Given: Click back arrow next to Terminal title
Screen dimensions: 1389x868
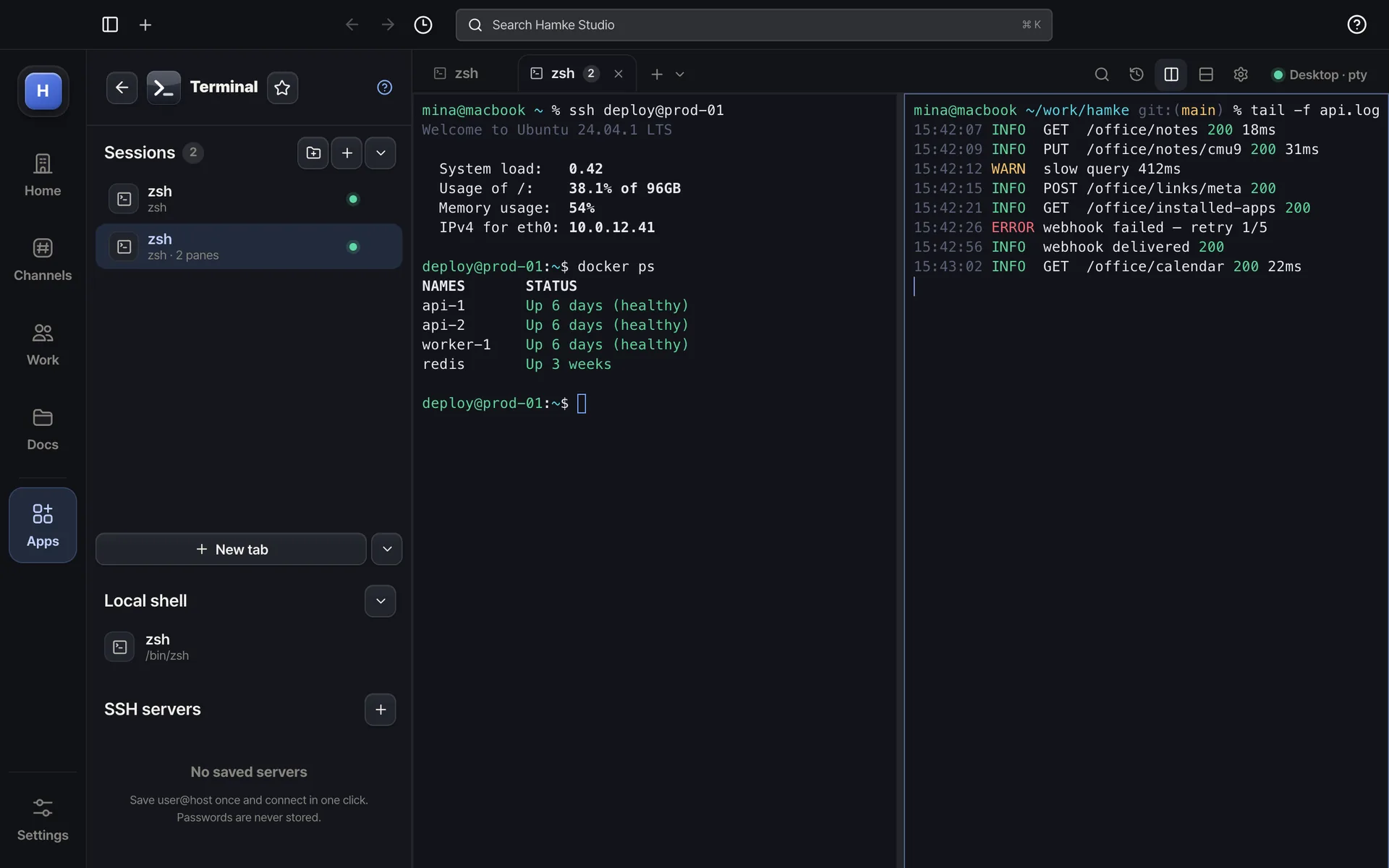Looking at the screenshot, I should pyautogui.click(x=122, y=88).
